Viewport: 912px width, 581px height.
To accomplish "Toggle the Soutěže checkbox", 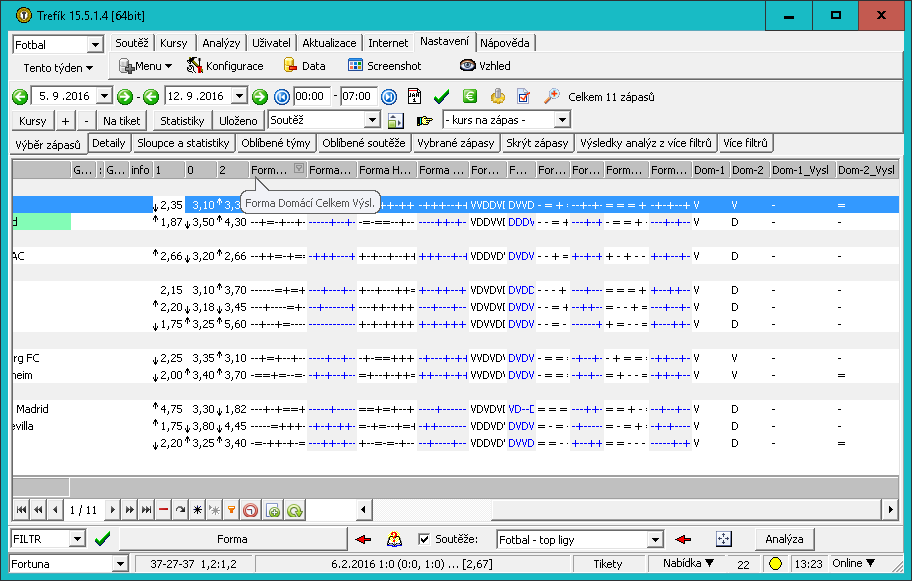I will [x=424, y=539].
